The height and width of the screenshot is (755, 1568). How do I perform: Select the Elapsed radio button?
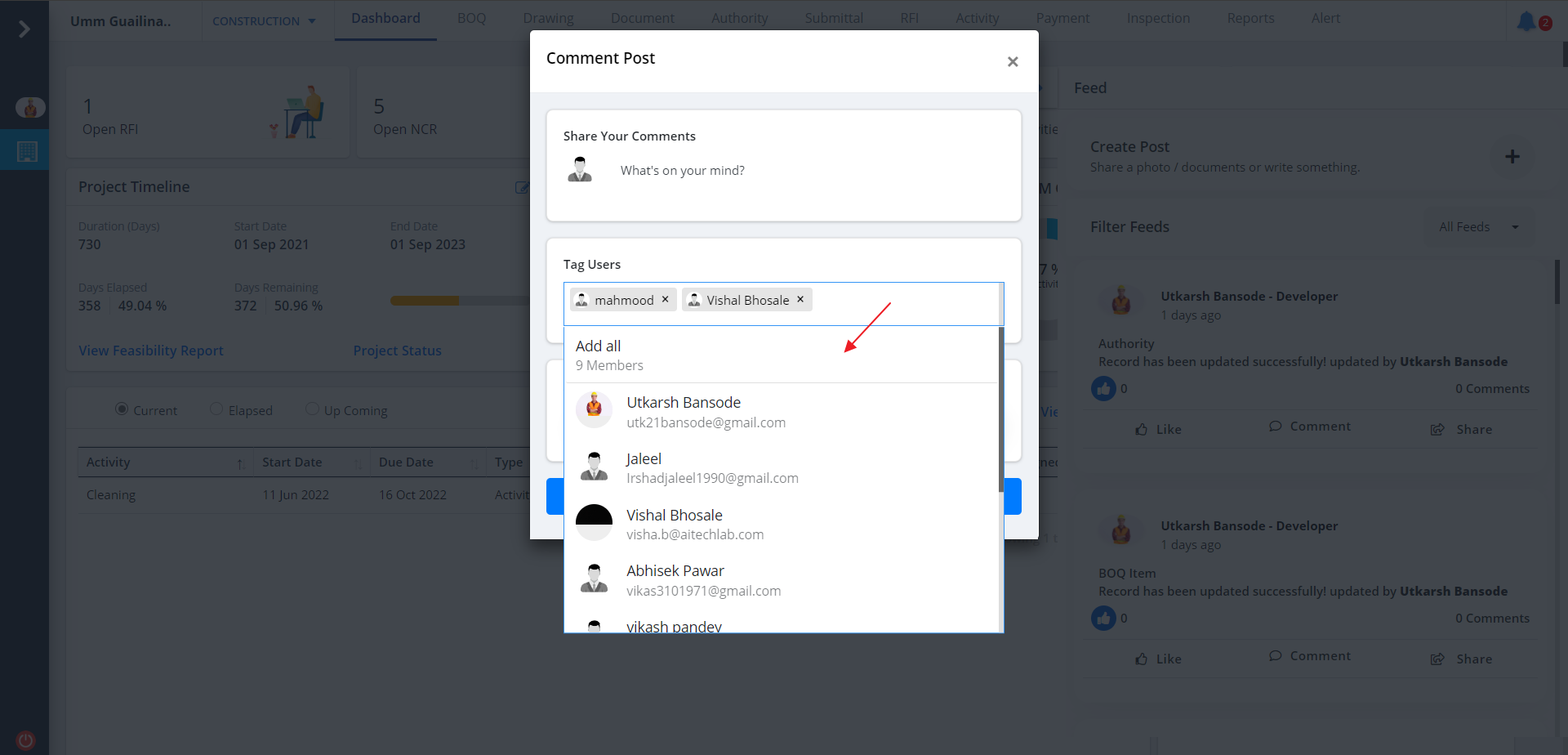tap(216, 409)
